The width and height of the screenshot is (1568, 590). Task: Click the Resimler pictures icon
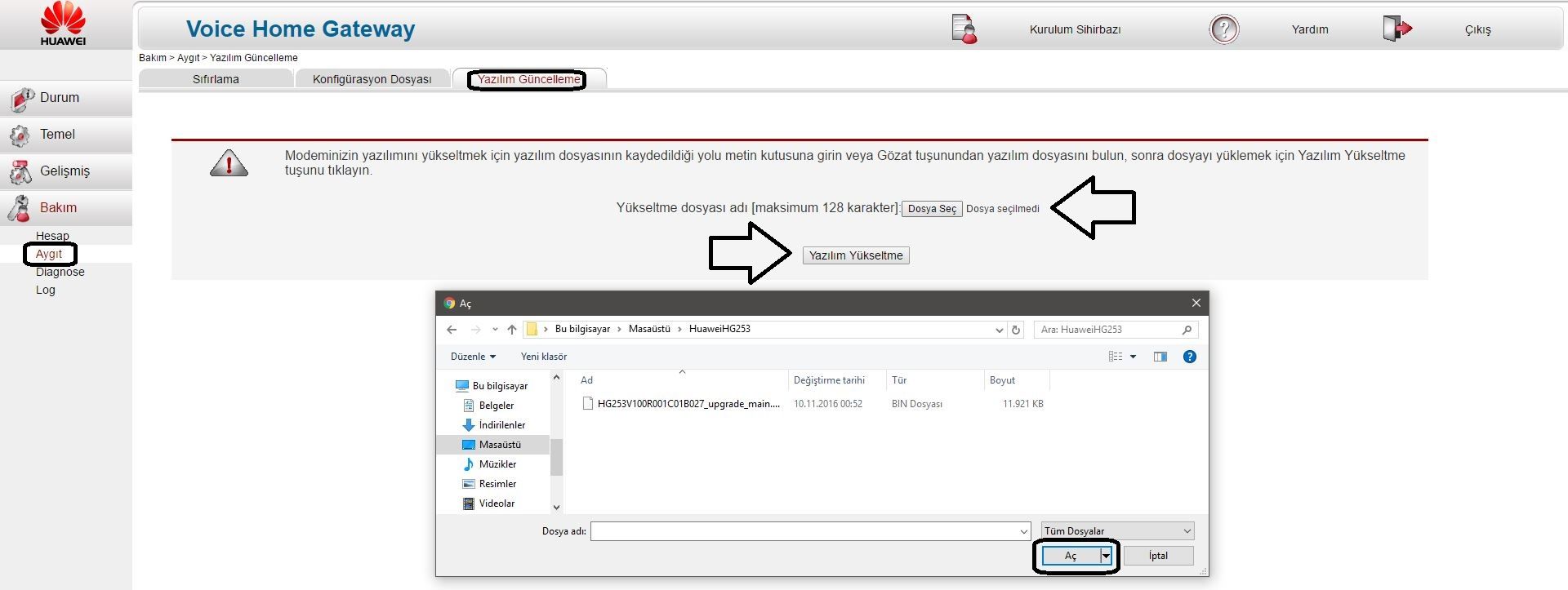469,484
